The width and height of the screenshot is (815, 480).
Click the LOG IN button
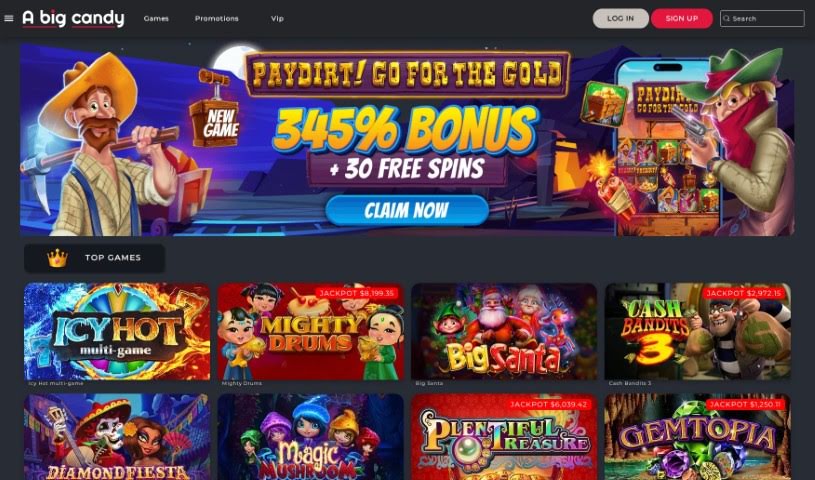point(621,18)
